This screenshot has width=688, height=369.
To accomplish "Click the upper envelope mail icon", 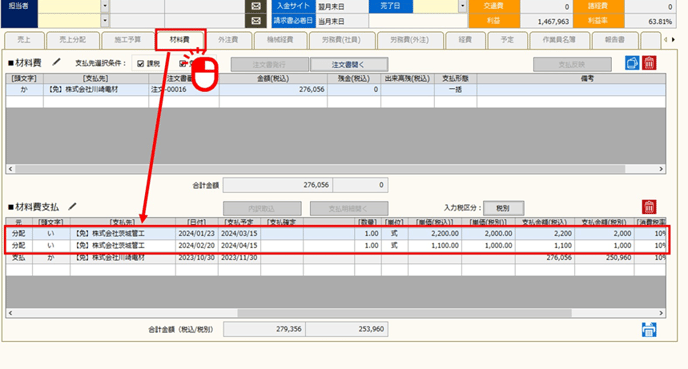I will point(256,6).
